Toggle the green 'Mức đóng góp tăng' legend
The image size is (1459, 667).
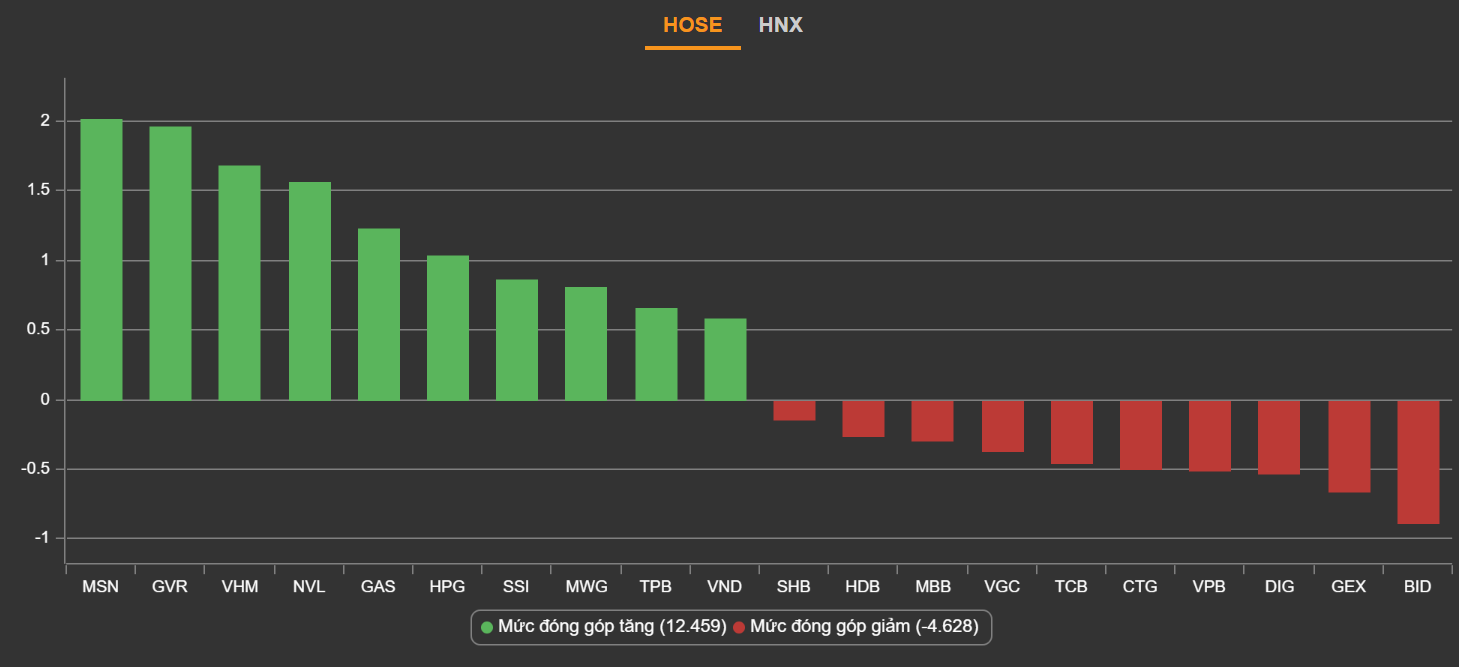click(x=603, y=627)
